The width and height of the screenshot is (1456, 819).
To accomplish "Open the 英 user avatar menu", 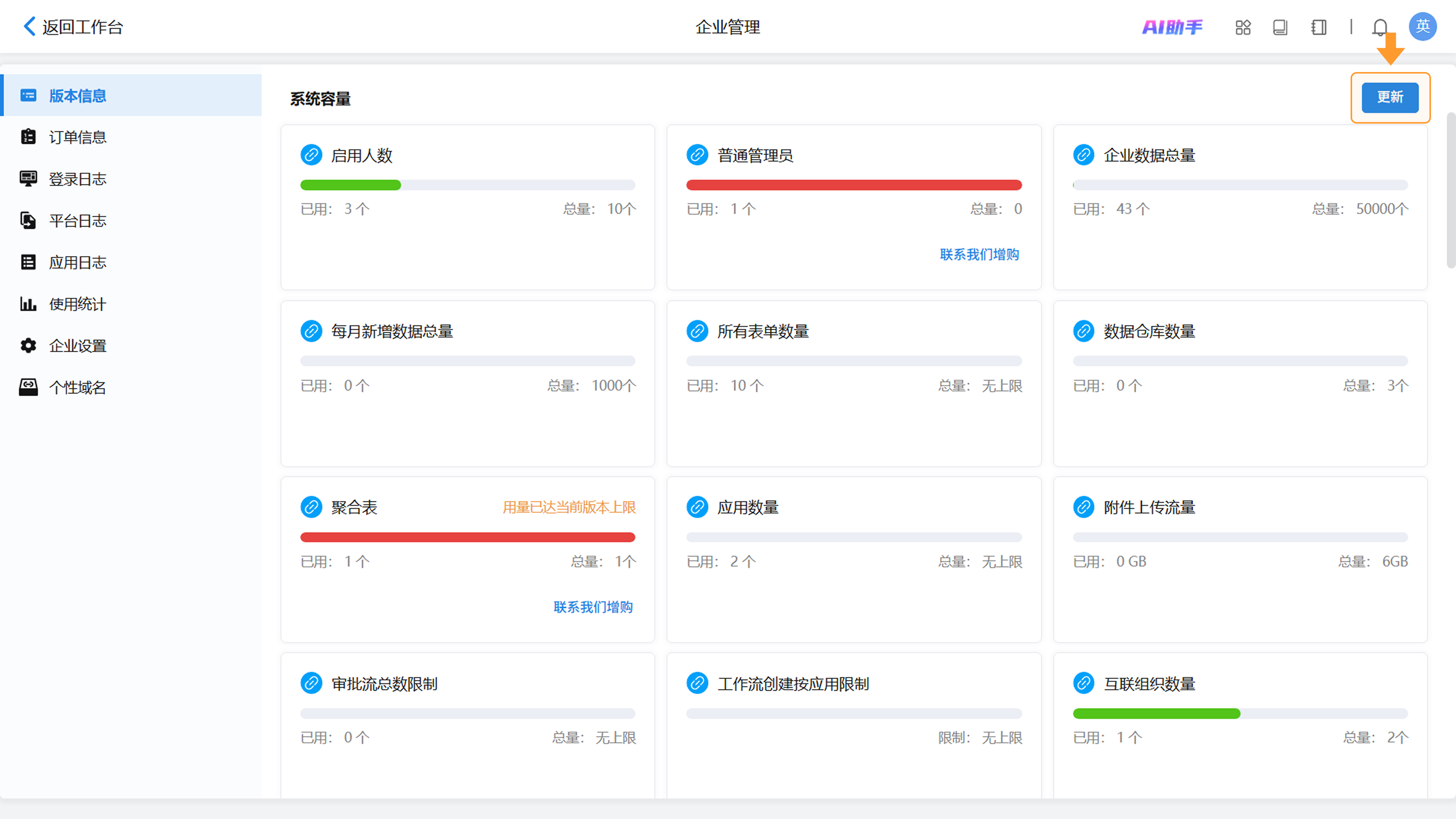I will [1423, 26].
